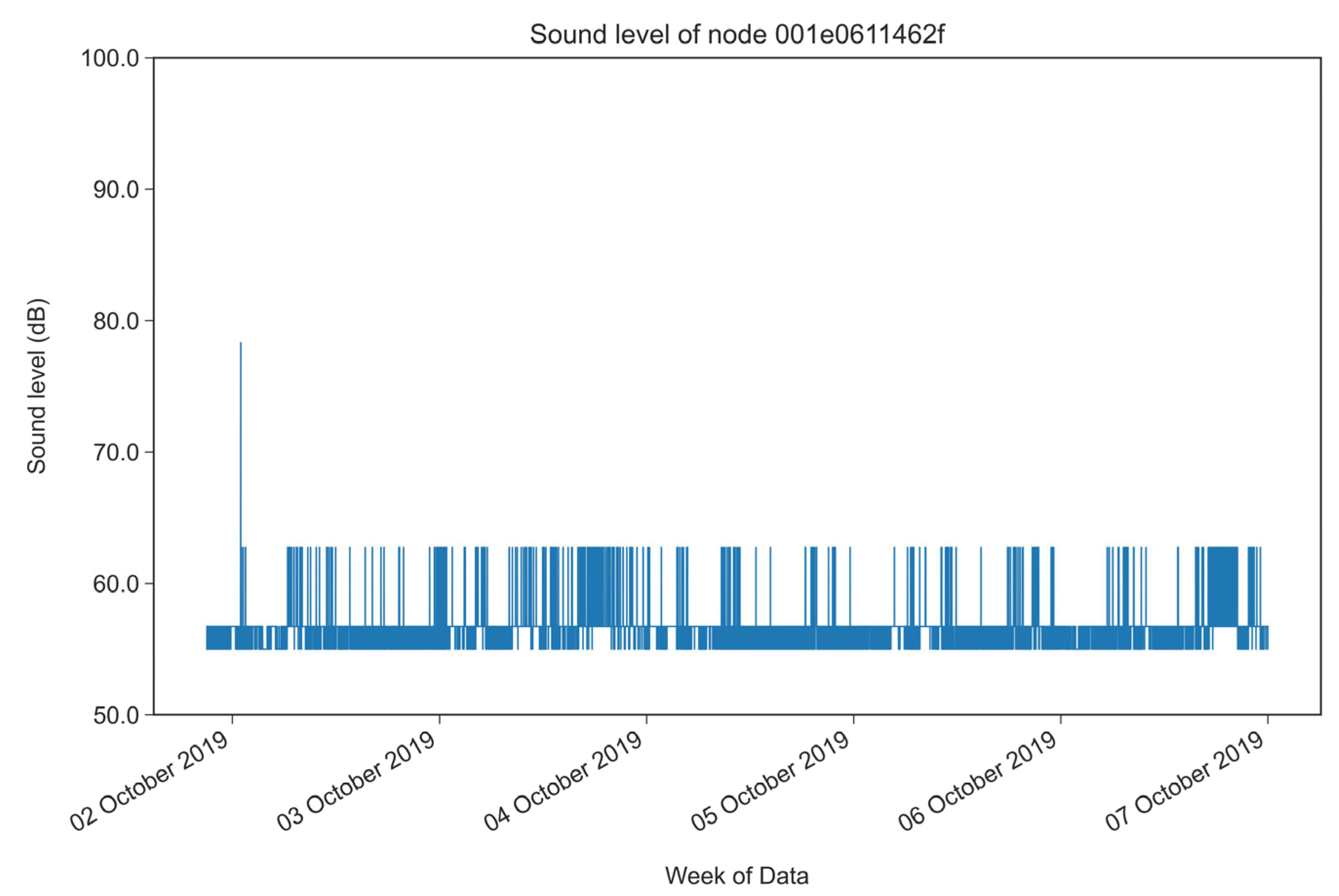Select the 60.0 y-axis tick label
Image resolution: width=1339 pixels, height=896 pixels.
pos(116,584)
